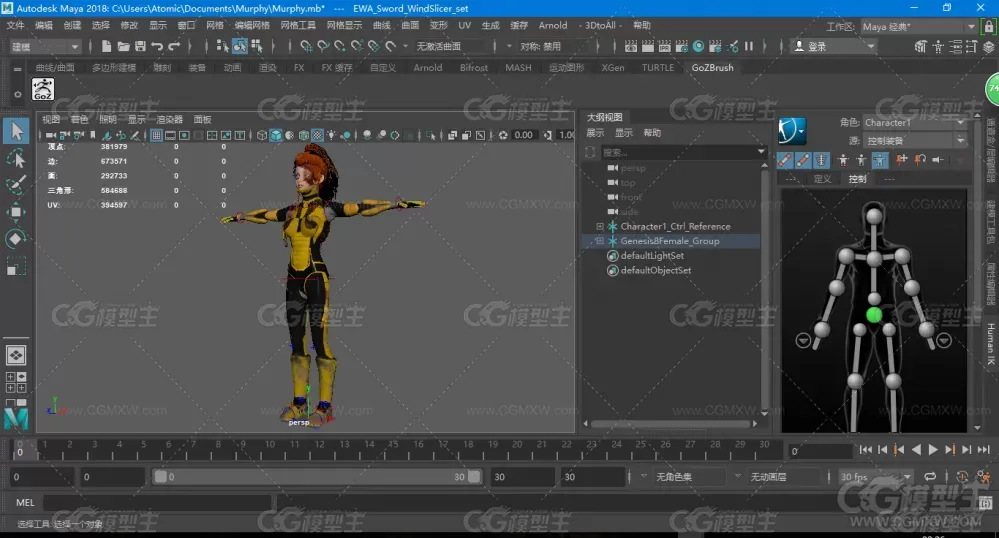This screenshot has height=538, width=999.
Task: Pause viewport display icon
Action: click(749, 46)
